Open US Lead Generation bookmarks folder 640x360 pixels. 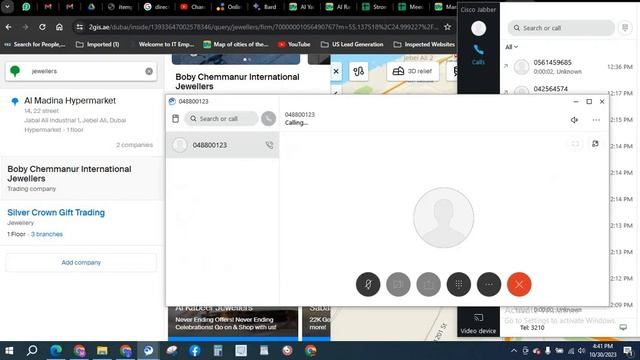pyautogui.click(x=352, y=44)
